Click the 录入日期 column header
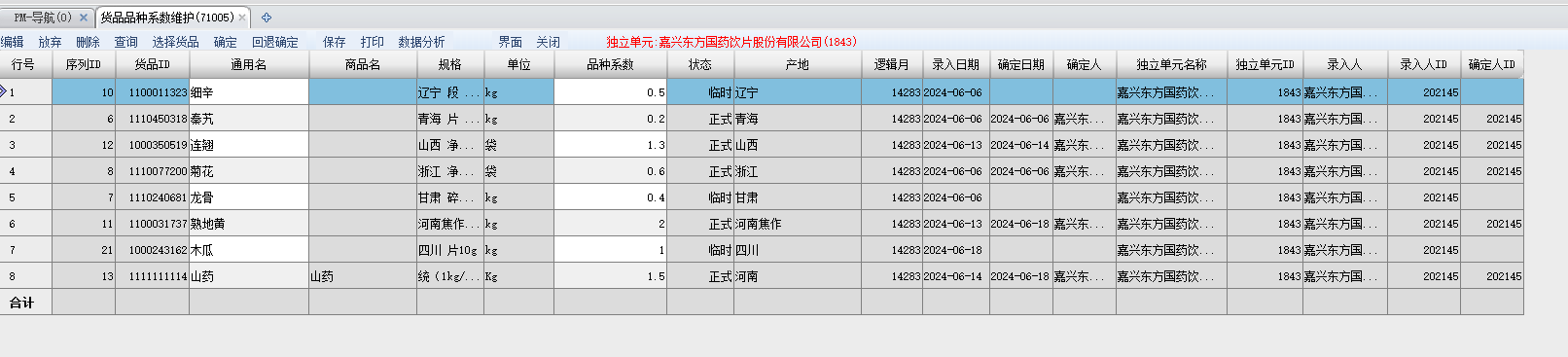Viewport: 1568px width, 357px height. coord(956,64)
